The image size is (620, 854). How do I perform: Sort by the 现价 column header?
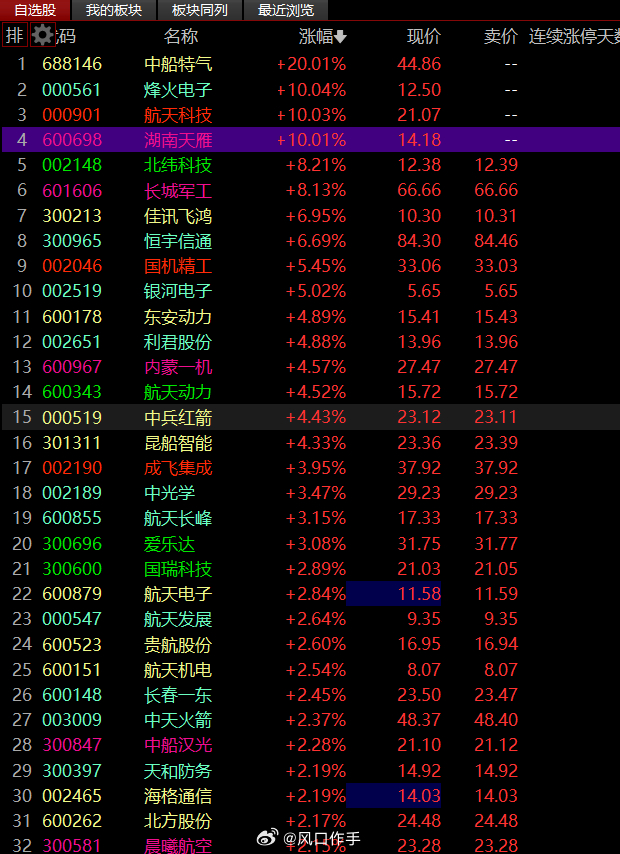pyautogui.click(x=423, y=37)
